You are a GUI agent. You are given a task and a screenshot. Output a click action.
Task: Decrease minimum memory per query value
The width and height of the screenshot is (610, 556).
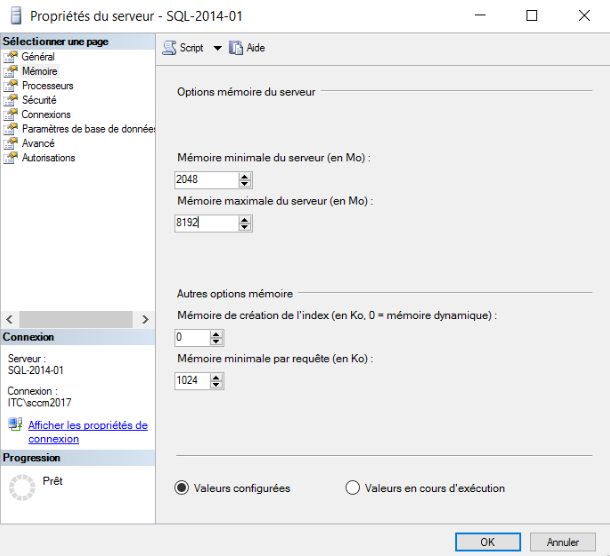pos(216,384)
